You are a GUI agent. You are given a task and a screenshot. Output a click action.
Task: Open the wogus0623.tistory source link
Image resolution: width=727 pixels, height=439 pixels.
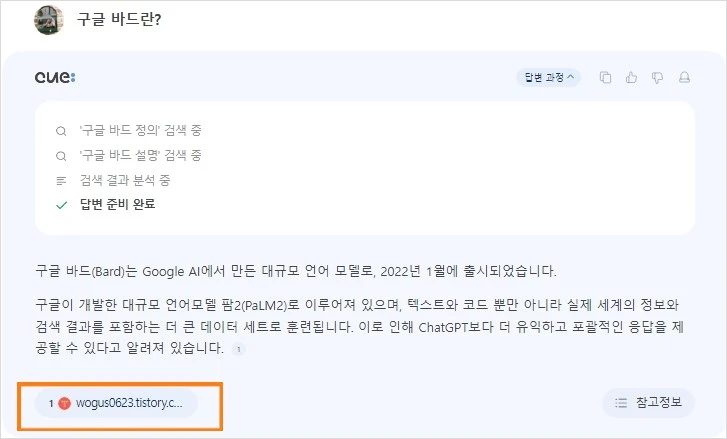pyautogui.click(x=116, y=403)
